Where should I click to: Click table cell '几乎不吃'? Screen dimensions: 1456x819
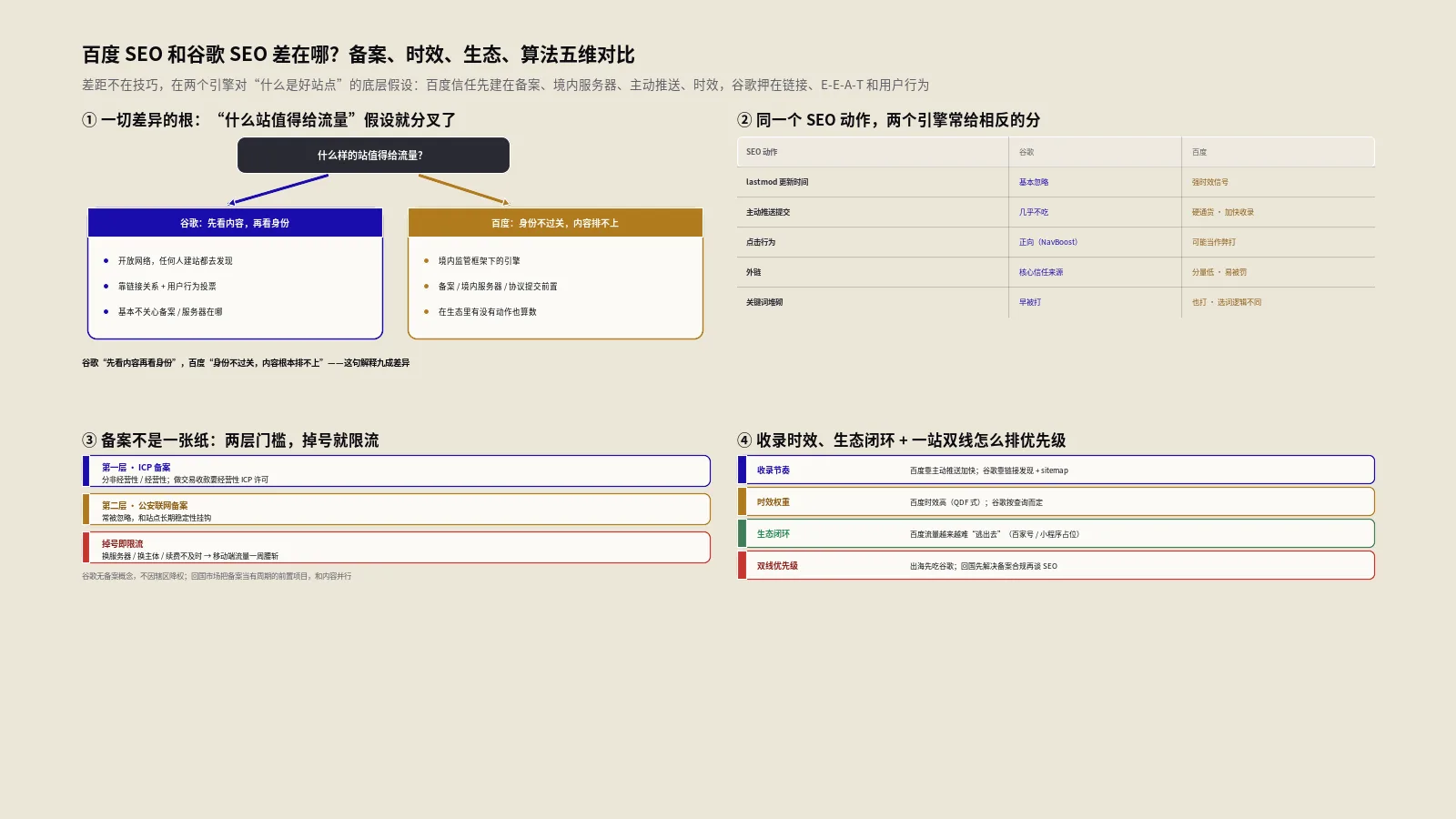(1034, 212)
